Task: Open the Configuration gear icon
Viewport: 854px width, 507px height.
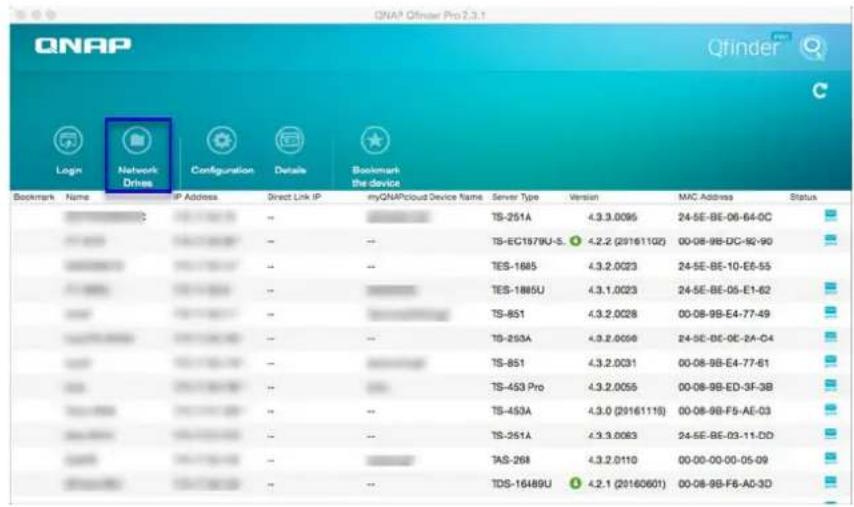Action: tap(222, 140)
